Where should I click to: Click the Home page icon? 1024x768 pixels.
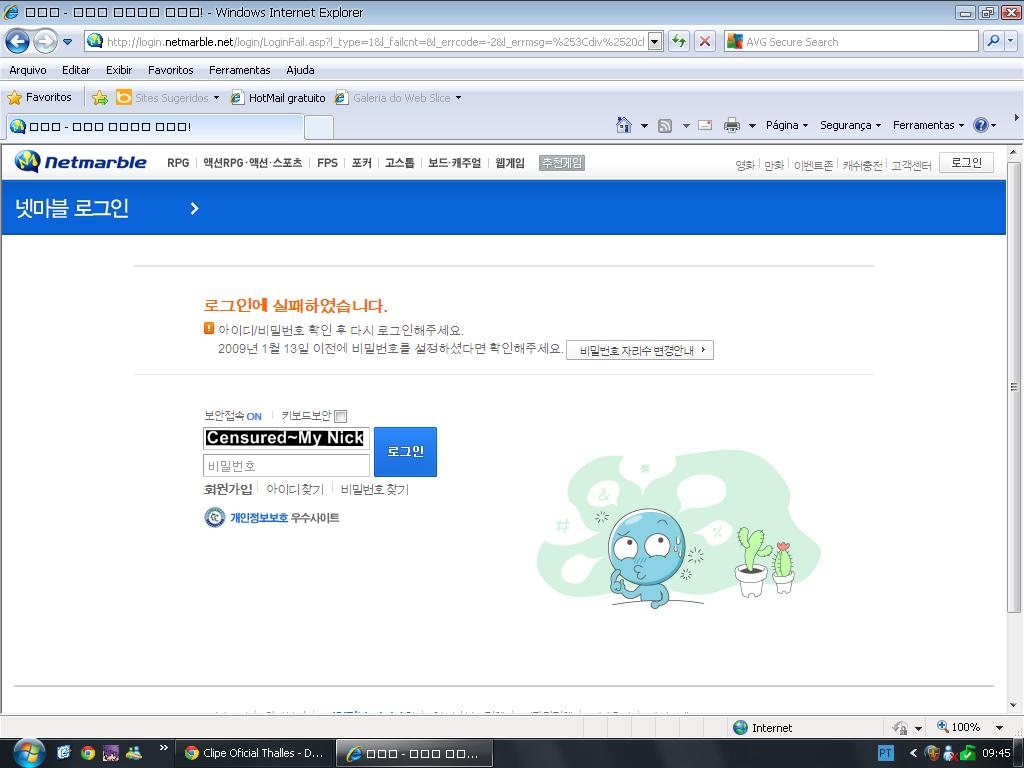click(624, 125)
